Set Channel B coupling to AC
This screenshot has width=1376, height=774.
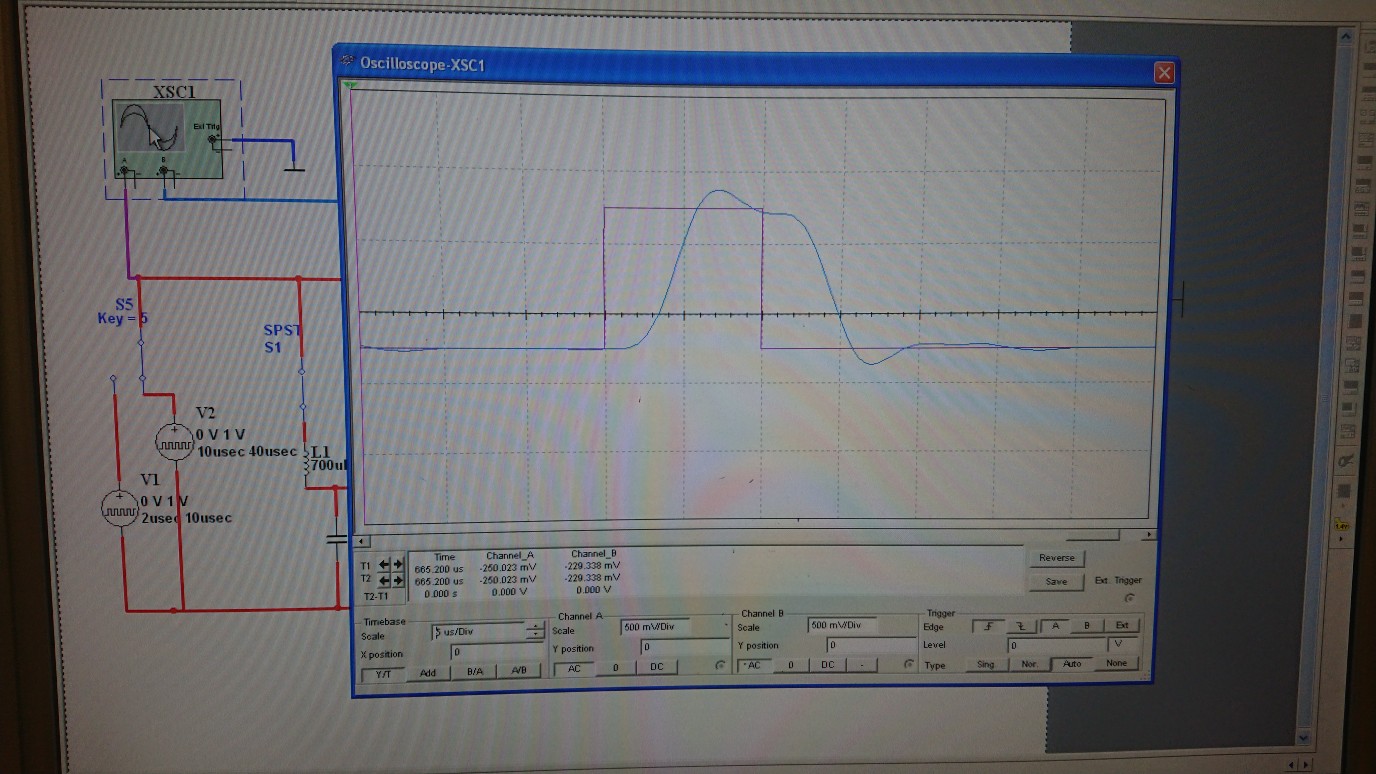(x=754, y=666)
